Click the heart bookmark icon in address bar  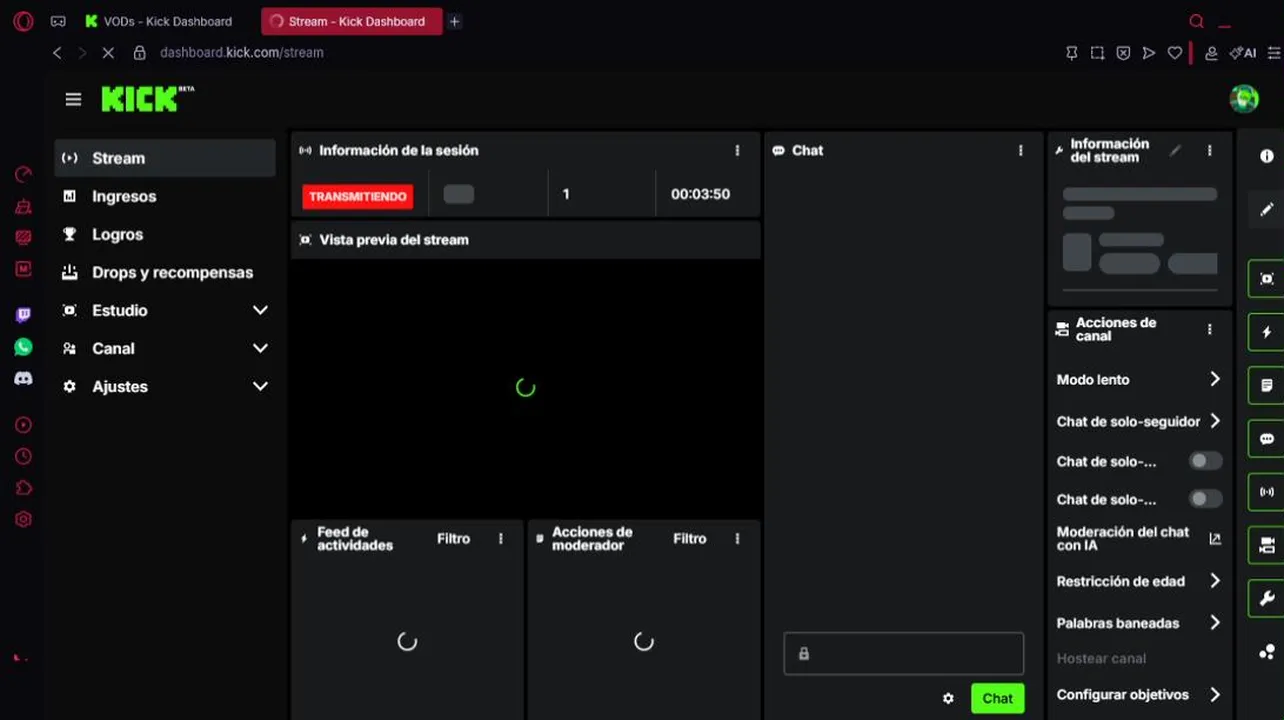1175,53
